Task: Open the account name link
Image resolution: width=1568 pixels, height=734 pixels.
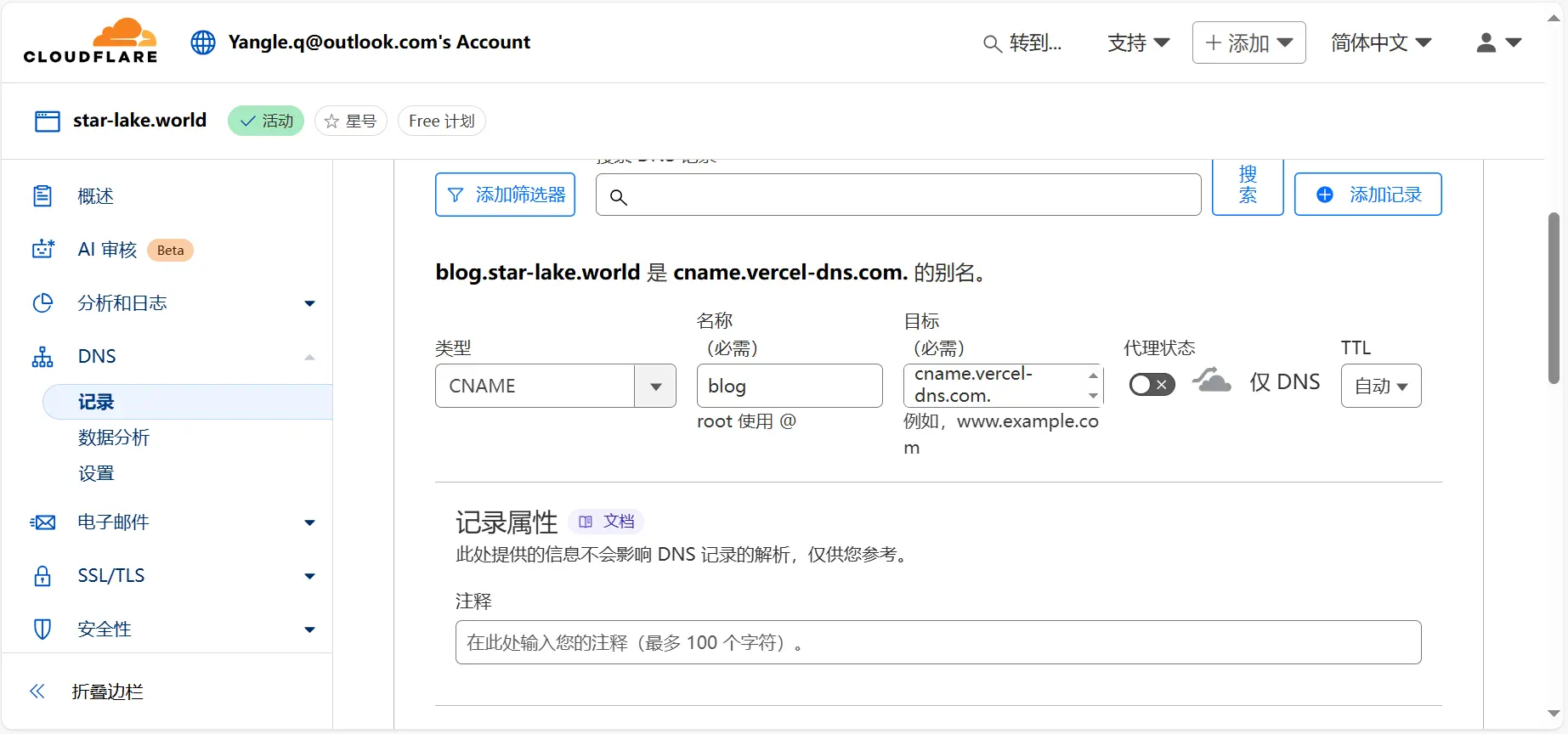Action: [x=379, y=42]
